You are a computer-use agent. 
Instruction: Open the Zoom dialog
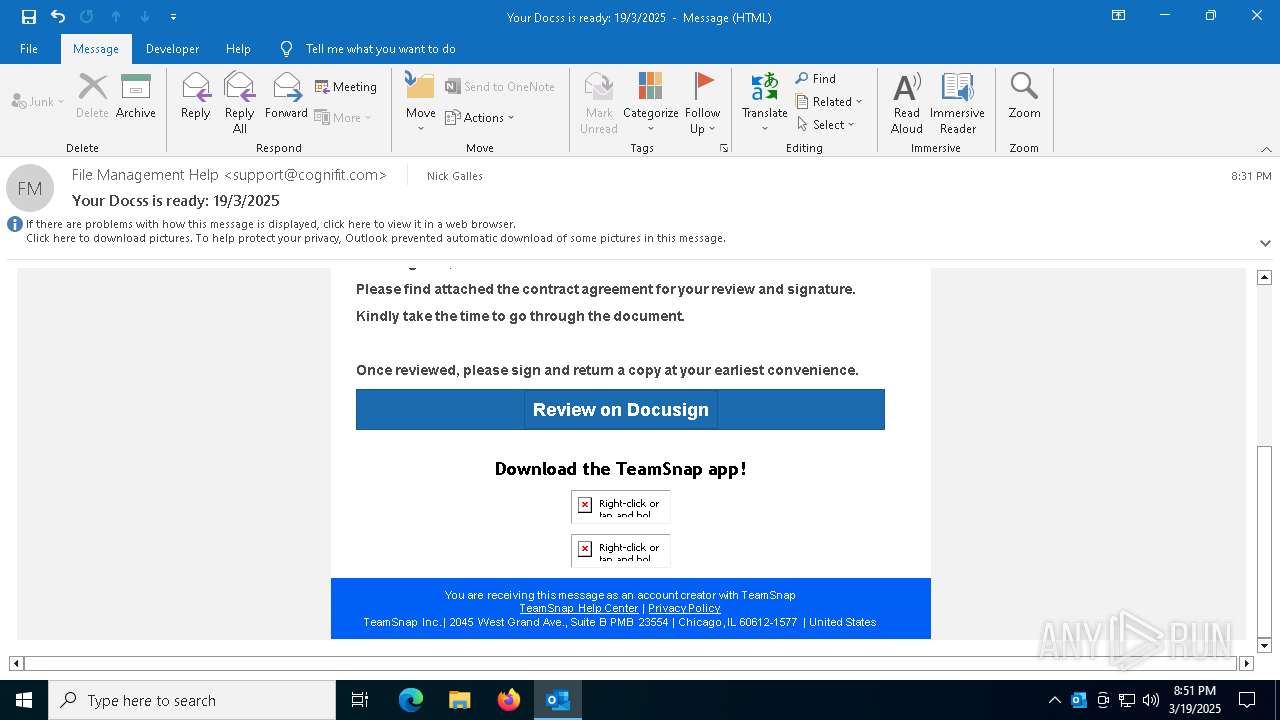coord(1024,96)
